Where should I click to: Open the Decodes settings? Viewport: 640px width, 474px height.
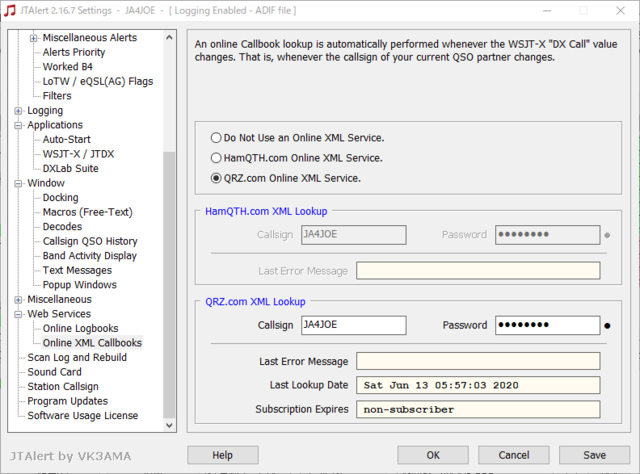(x=62, y=227)
